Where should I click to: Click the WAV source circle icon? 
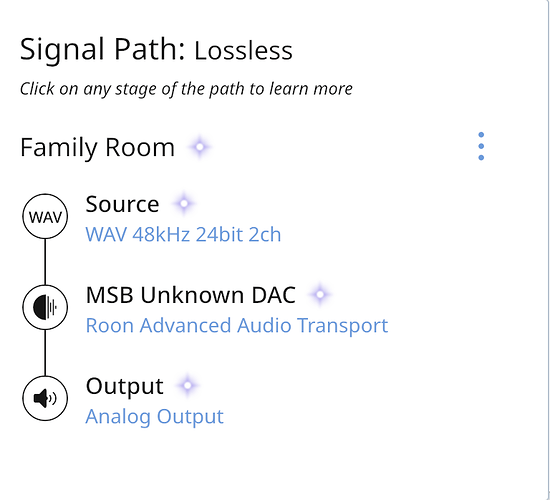45,216
